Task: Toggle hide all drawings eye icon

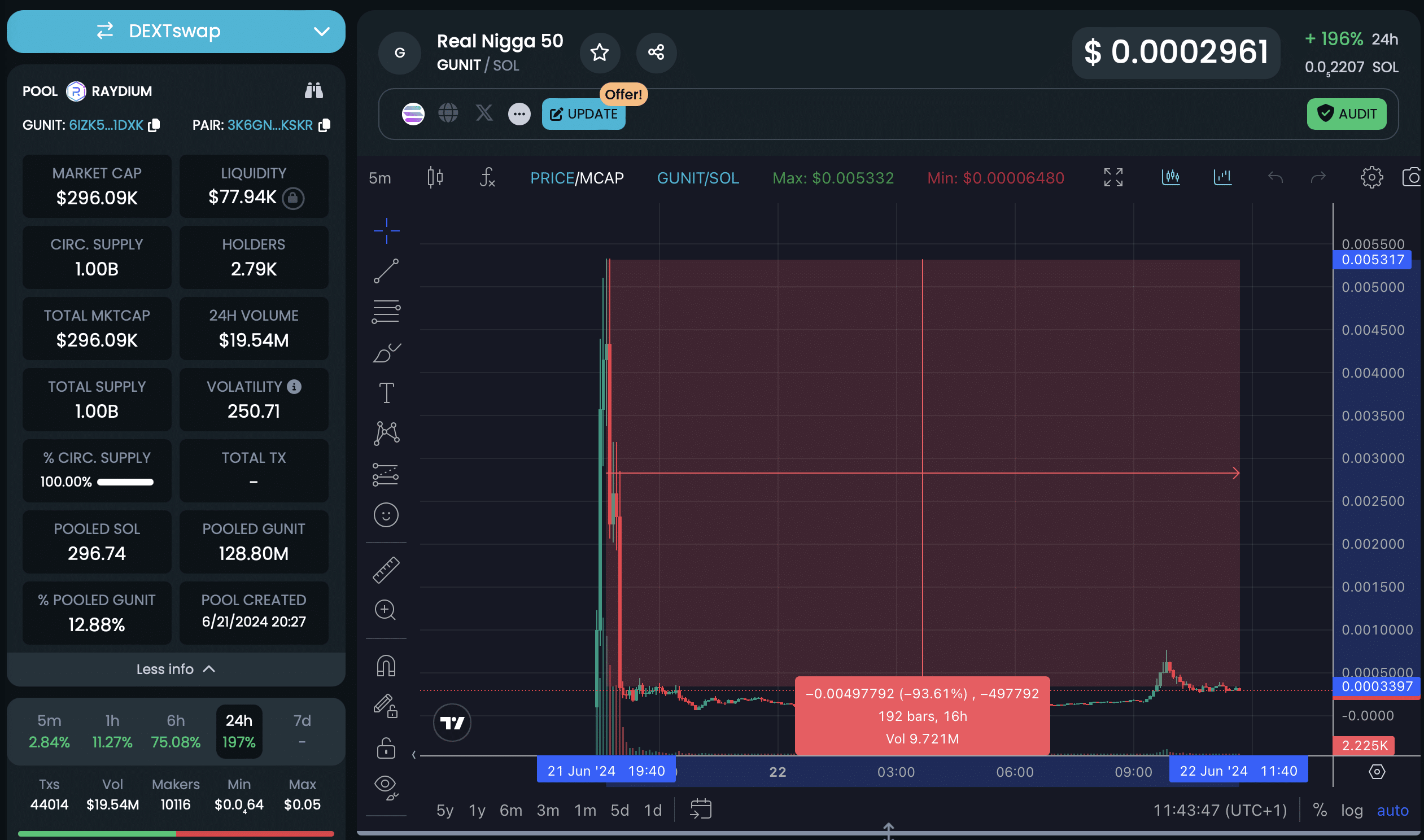Action: (387, 788)
